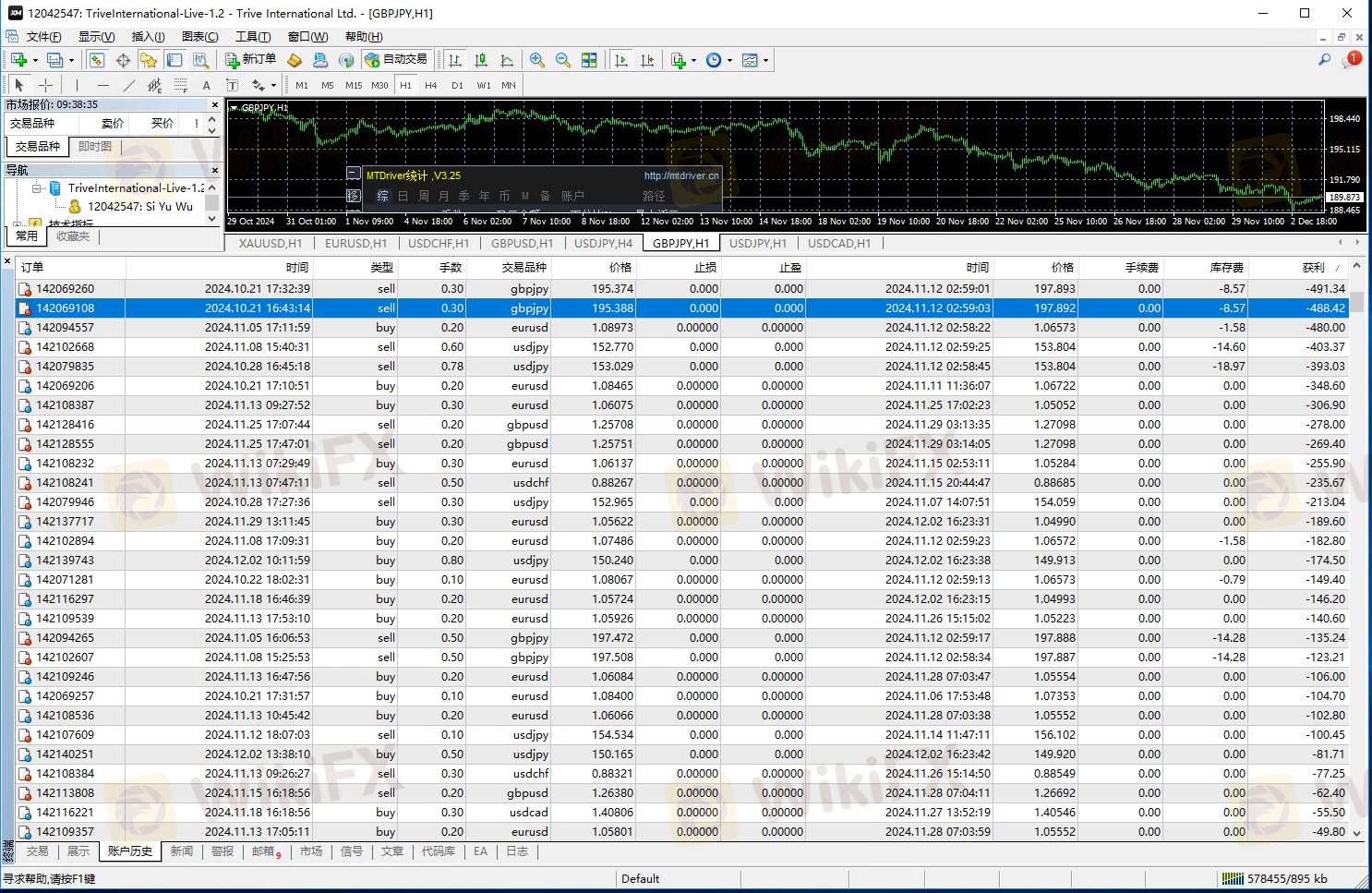The height and width of the screenshot is (893, 1372).
Task: Select order 142094557 row in history
Action: point(65,328)
